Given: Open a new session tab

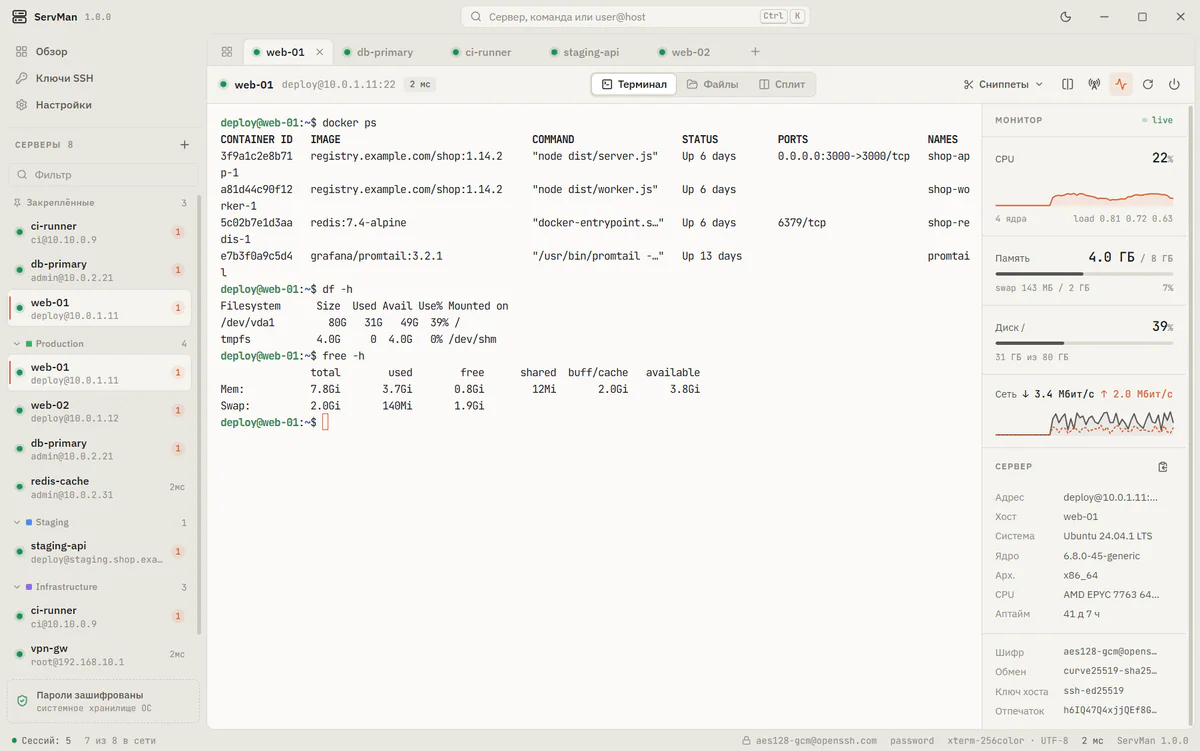Looking at the screenshot, I should point(755,52).
